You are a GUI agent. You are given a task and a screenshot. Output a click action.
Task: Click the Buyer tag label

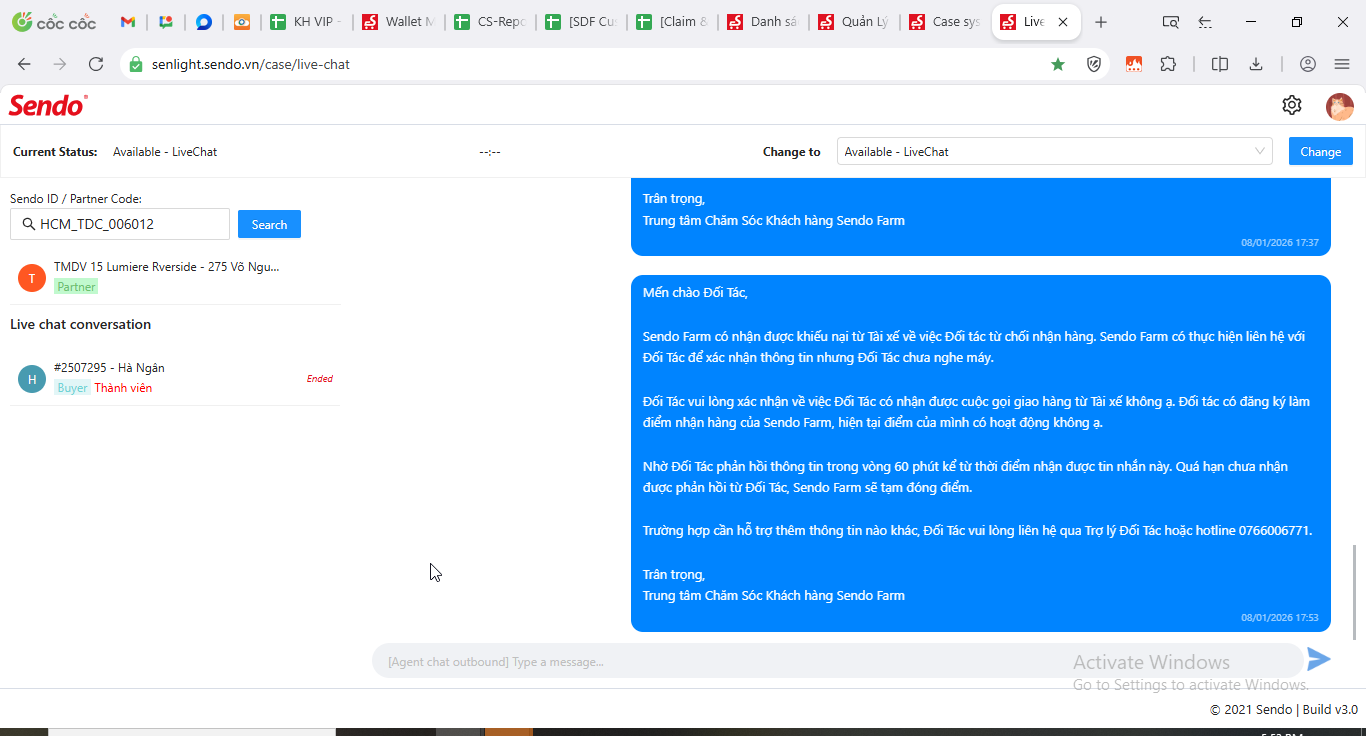pos(72,388)
